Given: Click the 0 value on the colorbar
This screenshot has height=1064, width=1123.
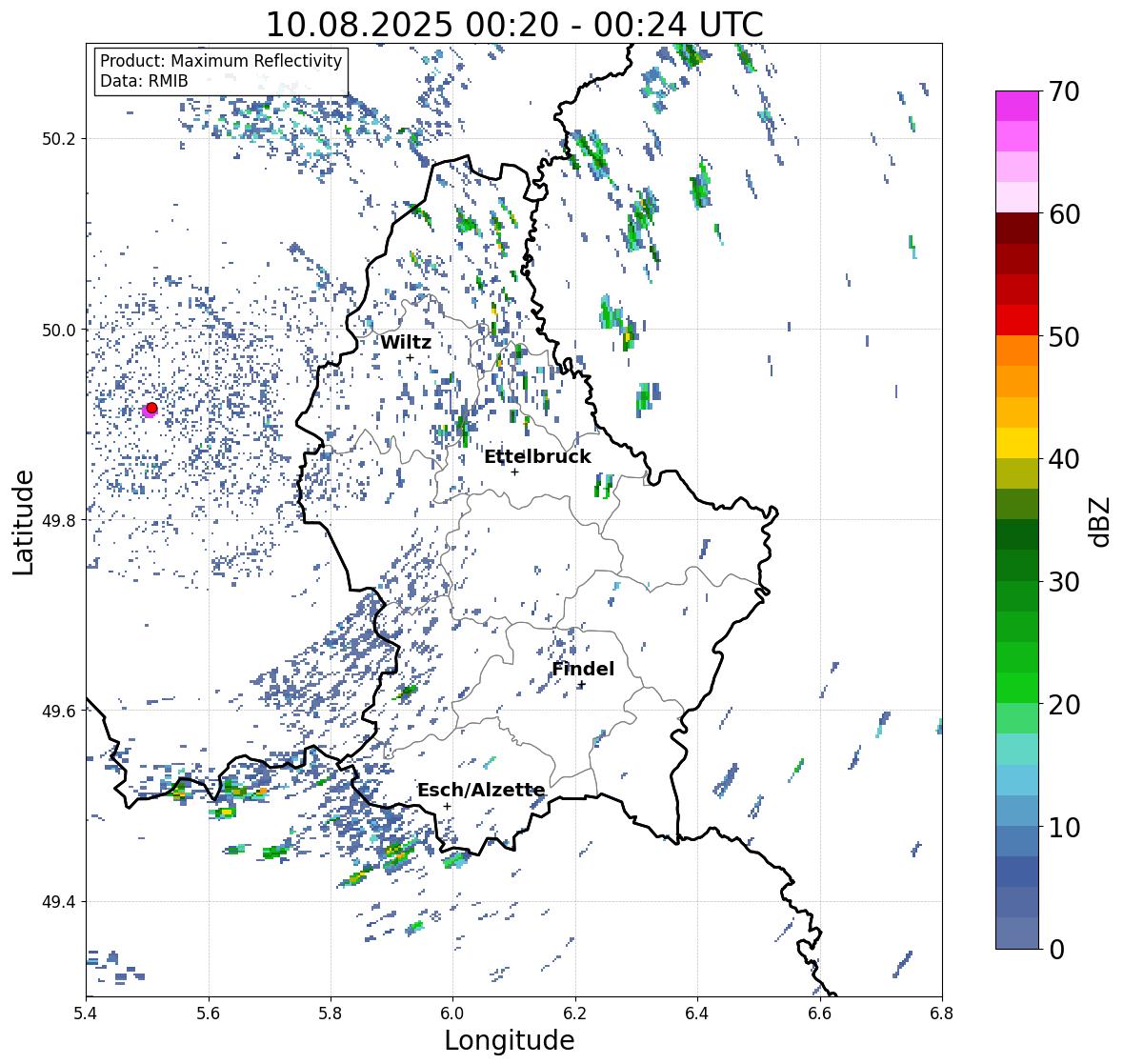Looking at the screenshot, I should pos(1056,950).
